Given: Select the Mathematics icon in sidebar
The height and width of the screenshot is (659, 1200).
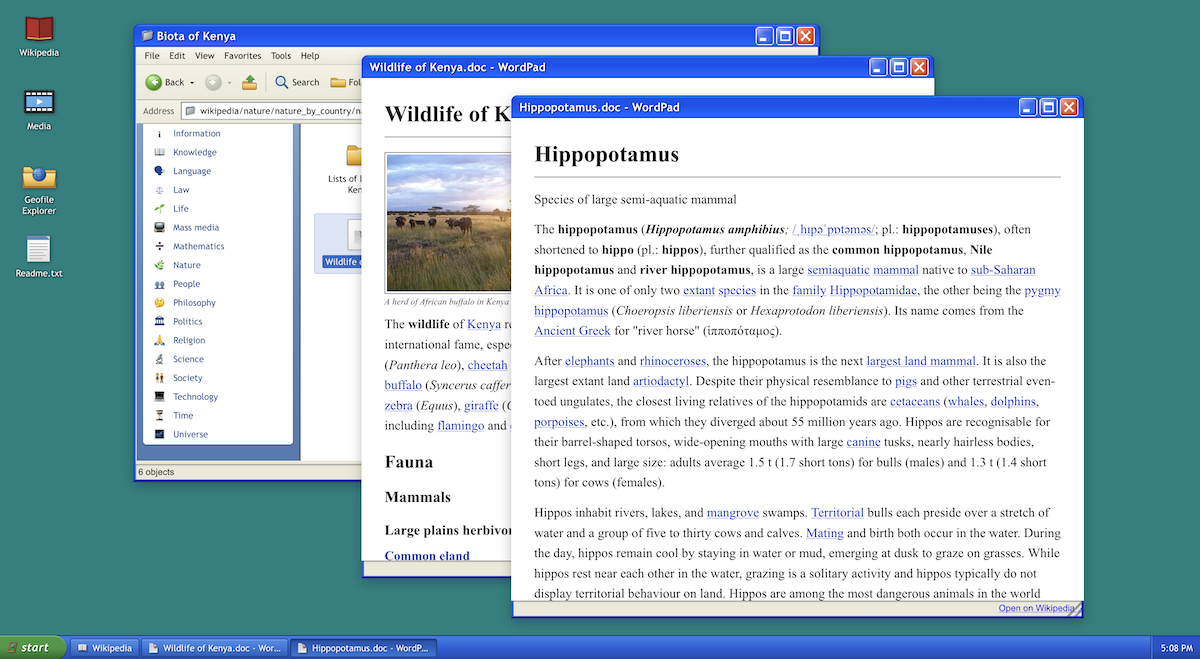Looking at the screenshot, I should pyautogui.click(x=159, y=246).
